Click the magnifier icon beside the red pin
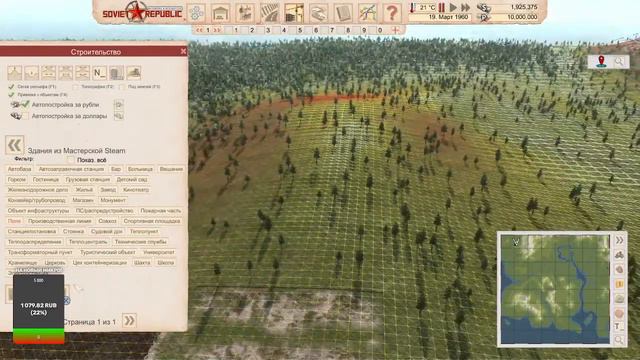 620,62
